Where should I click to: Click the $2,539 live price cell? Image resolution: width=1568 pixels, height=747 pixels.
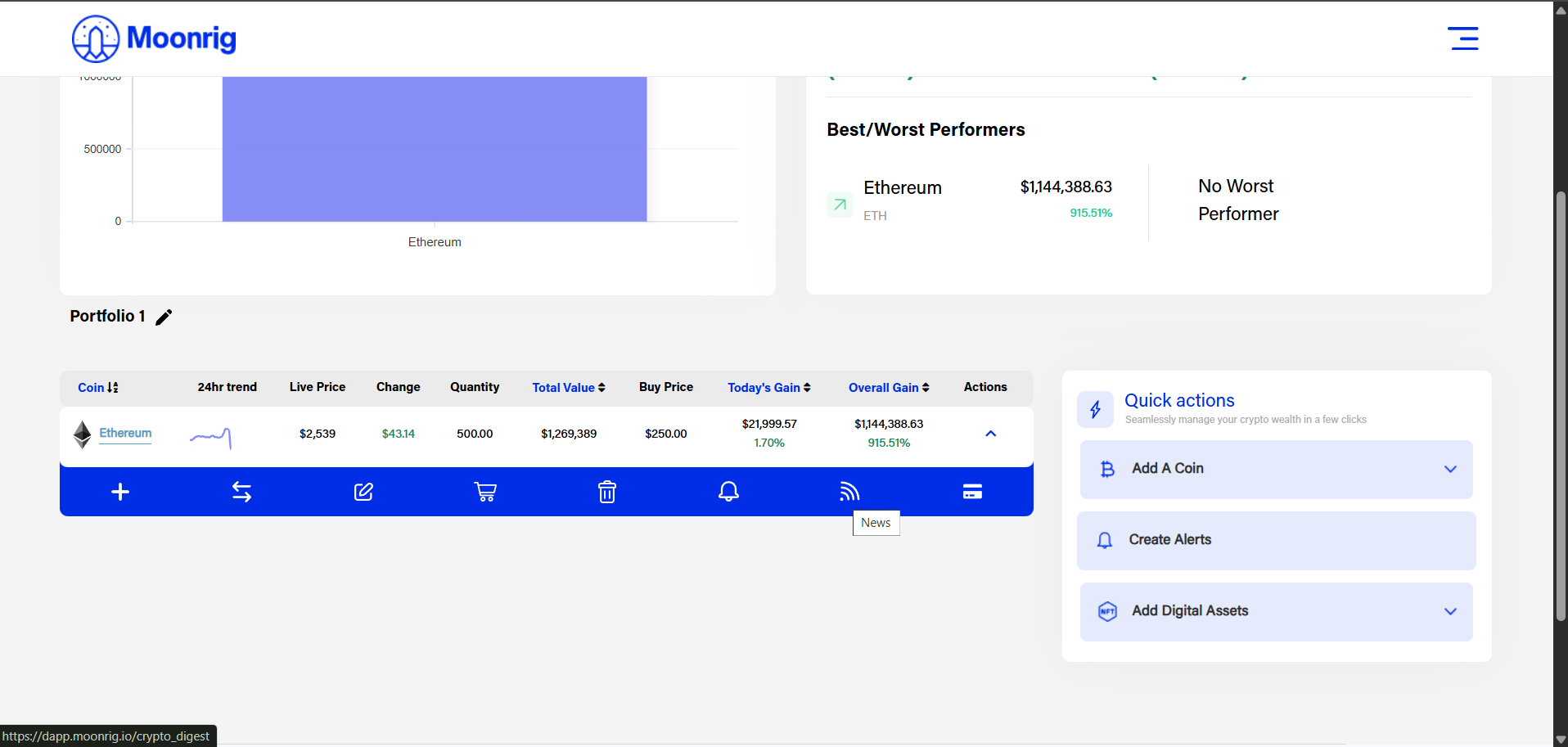coord(318,434)
